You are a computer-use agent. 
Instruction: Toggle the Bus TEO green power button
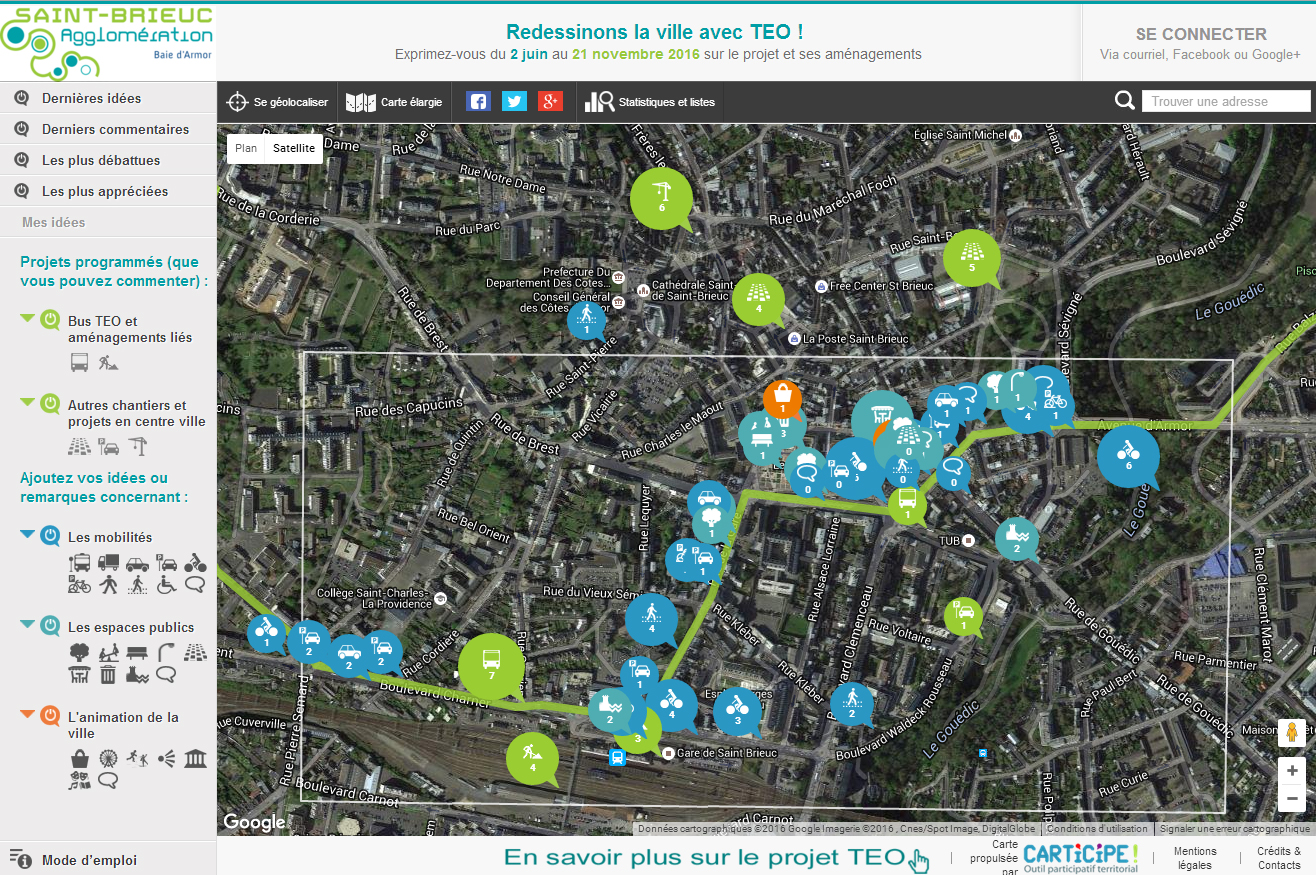50,321
